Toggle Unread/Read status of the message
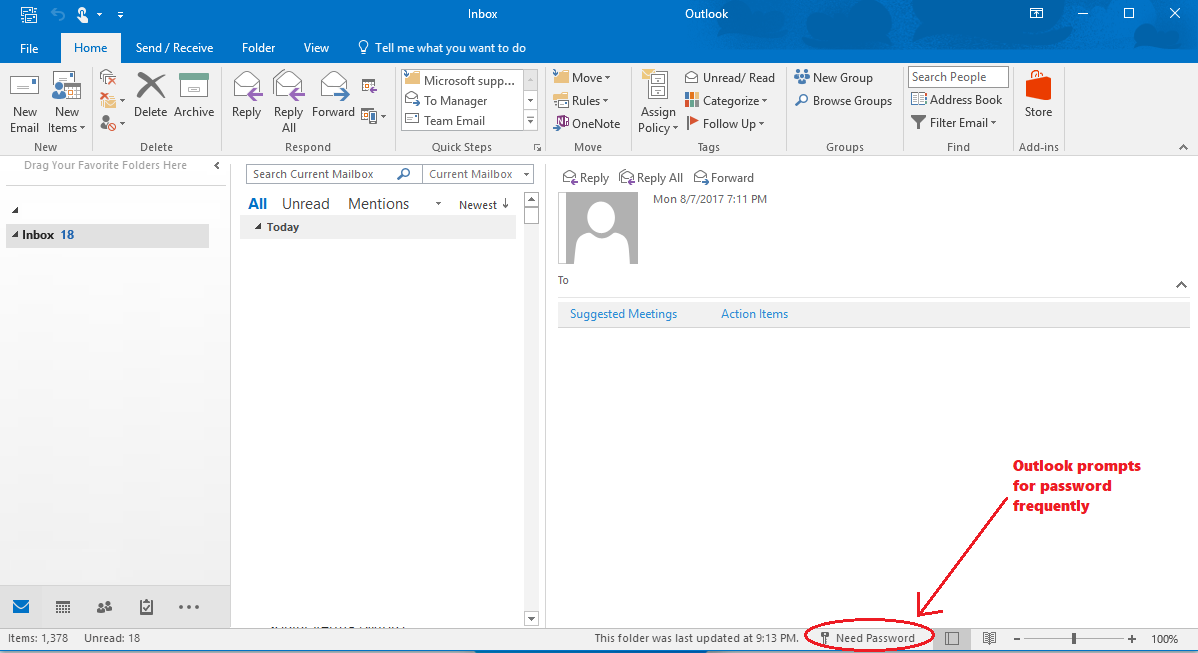Screen dimensions: 1198x653 [729, 77]
